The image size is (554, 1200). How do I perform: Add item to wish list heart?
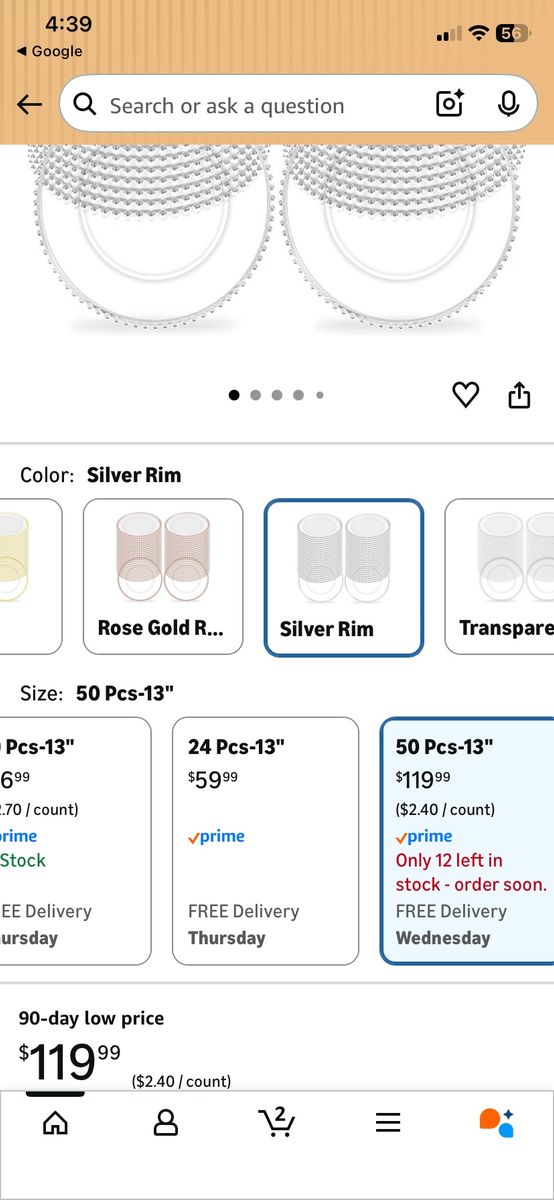click(466, 395)
